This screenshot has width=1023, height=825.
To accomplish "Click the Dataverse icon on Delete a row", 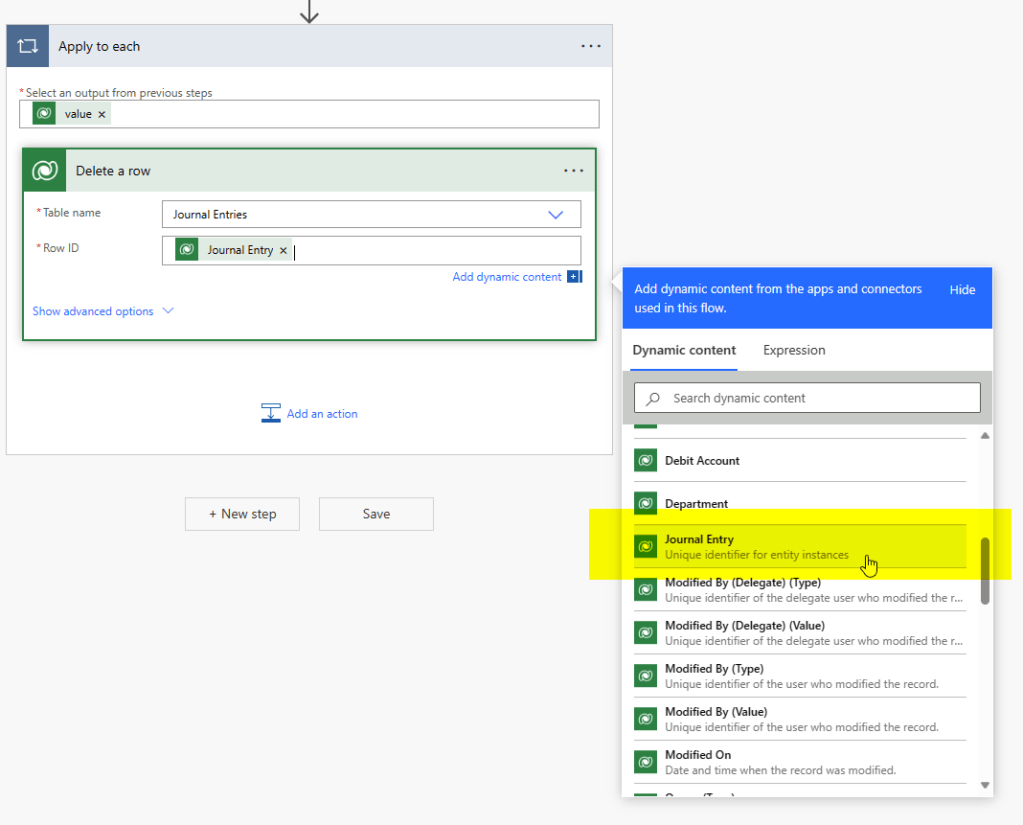I will pos(44,171).
